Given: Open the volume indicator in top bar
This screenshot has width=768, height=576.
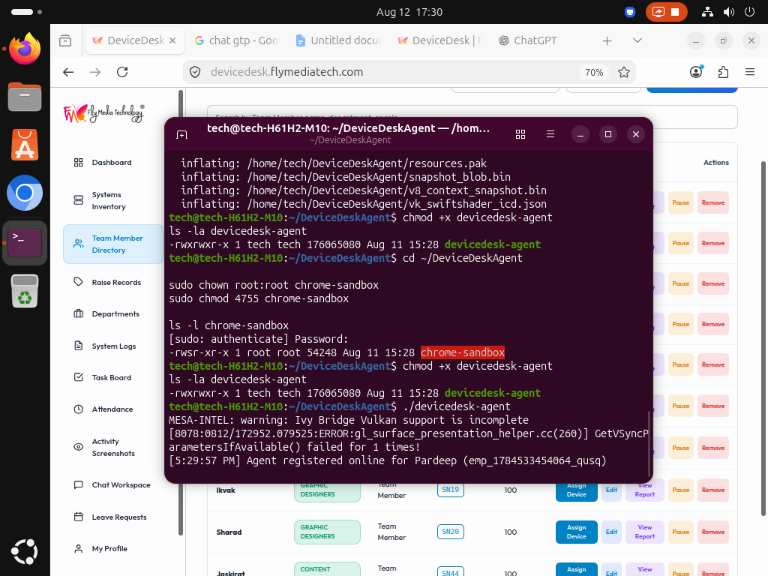Looking at the screenshot, I should (x=728, y=12).
